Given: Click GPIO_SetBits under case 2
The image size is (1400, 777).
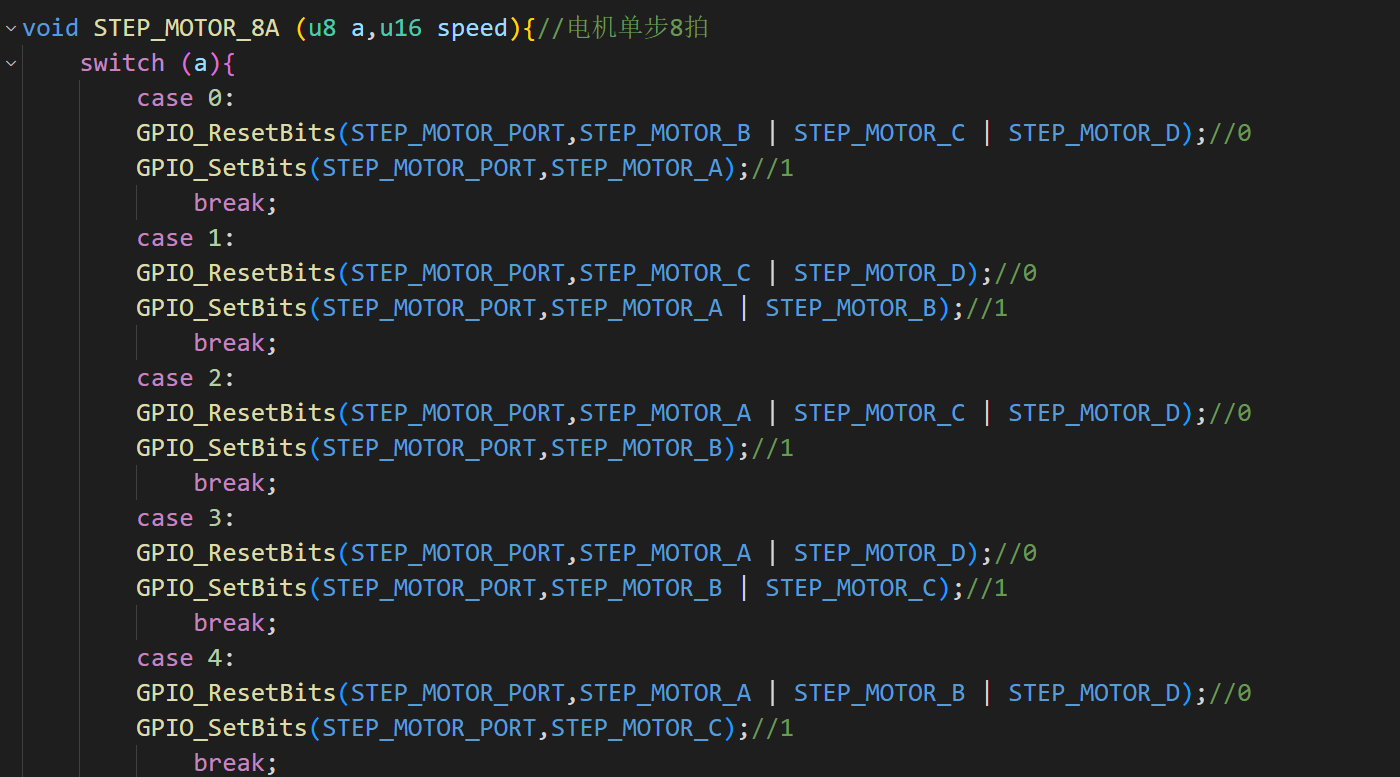Looking at the screenshot, I should click(222, 448).
